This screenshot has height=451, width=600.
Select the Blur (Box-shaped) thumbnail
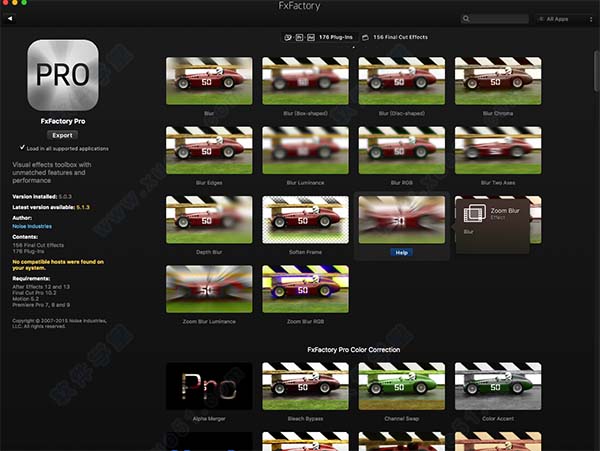pyautogui.click(x=305, y=81)
